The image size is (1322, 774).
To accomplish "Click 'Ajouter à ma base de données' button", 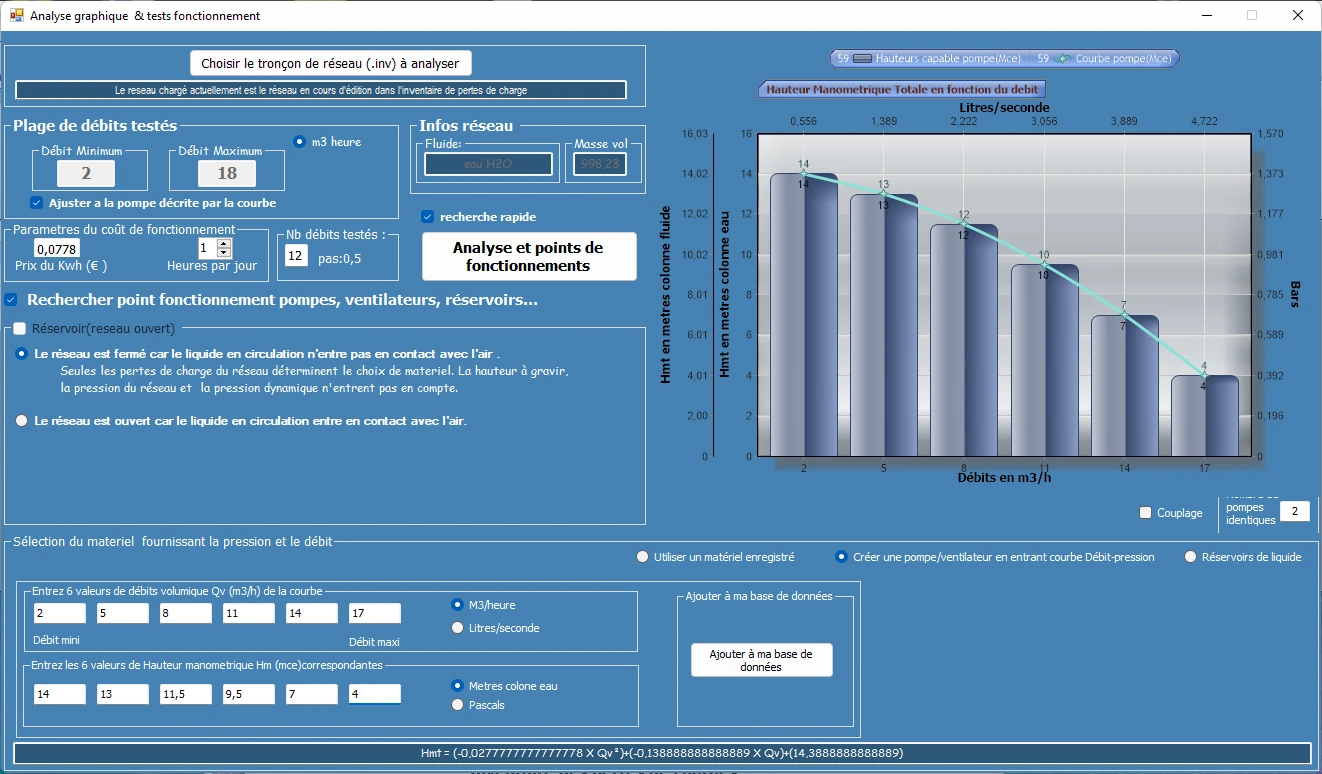I will click(761, 660).
